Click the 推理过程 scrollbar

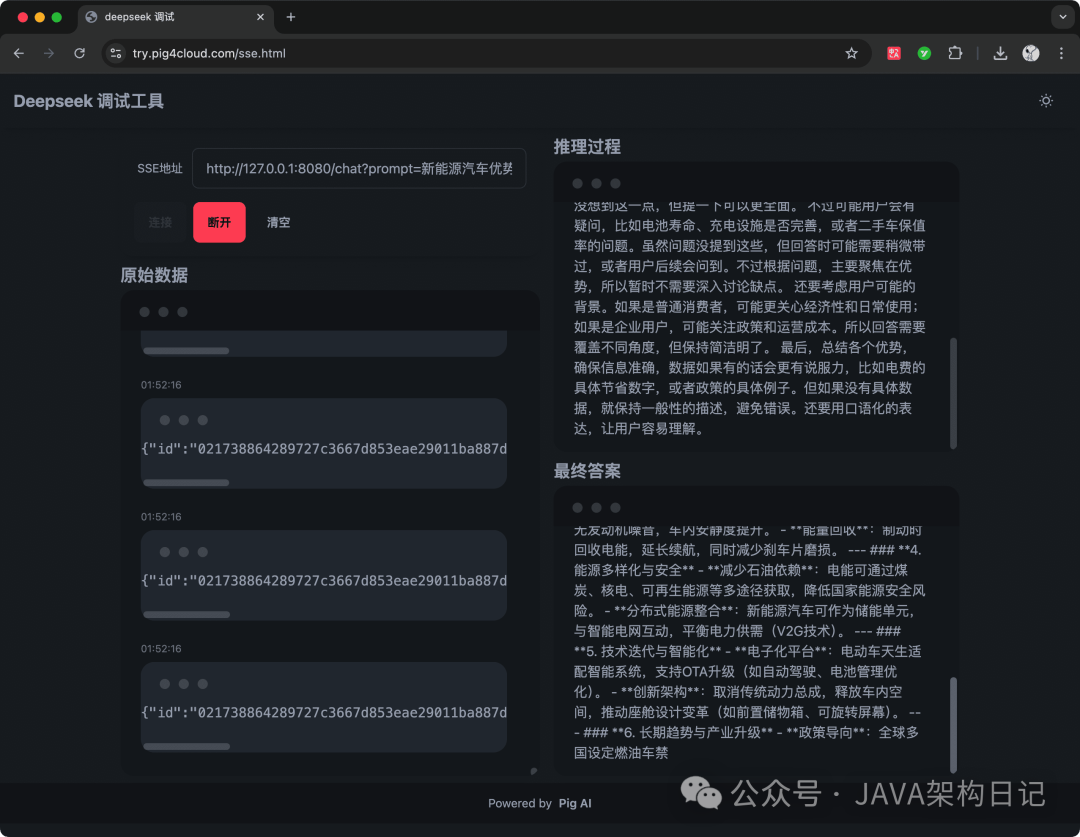(x=953, y=393)
